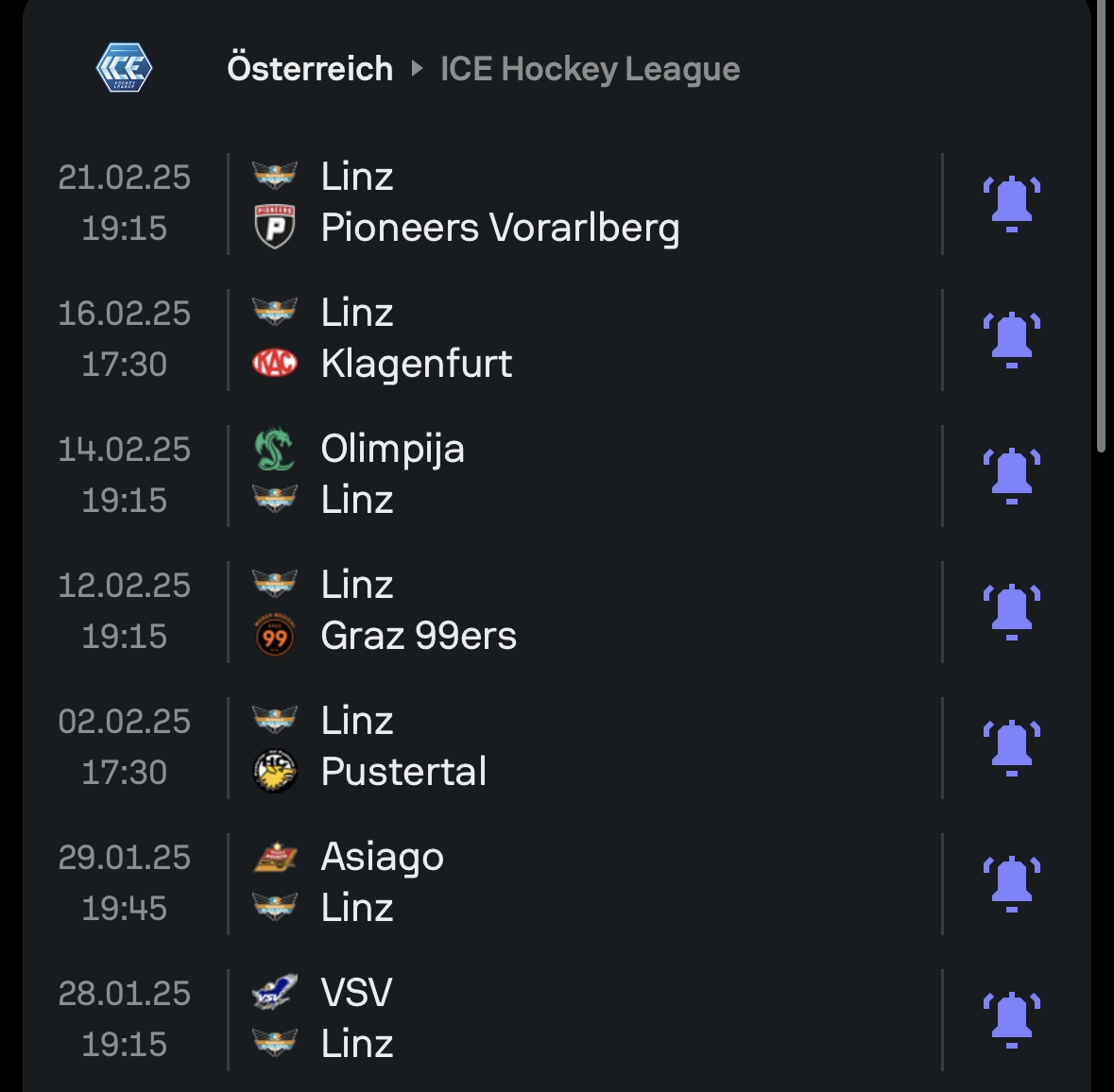Click the Pustertal team logo

click(275, 772)
